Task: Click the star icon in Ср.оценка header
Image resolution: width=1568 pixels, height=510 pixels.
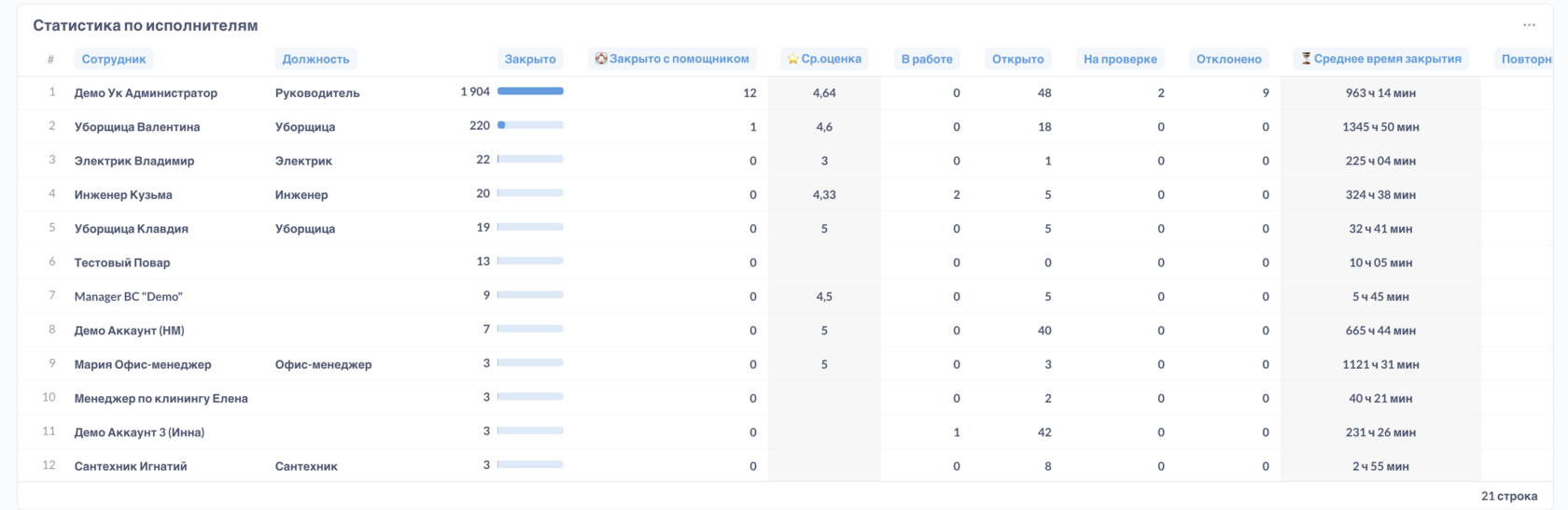Action: click(x=792, y=59)
